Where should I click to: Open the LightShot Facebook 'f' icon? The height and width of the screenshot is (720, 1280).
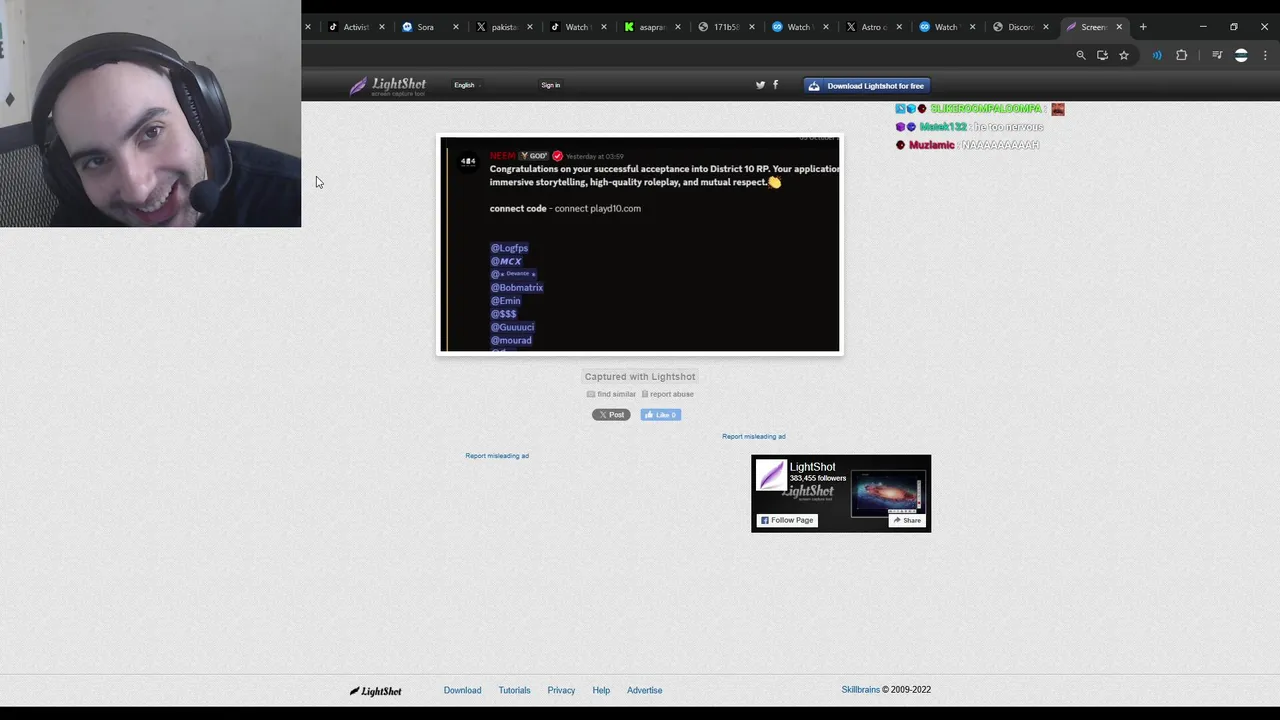(x=775, y=85)
